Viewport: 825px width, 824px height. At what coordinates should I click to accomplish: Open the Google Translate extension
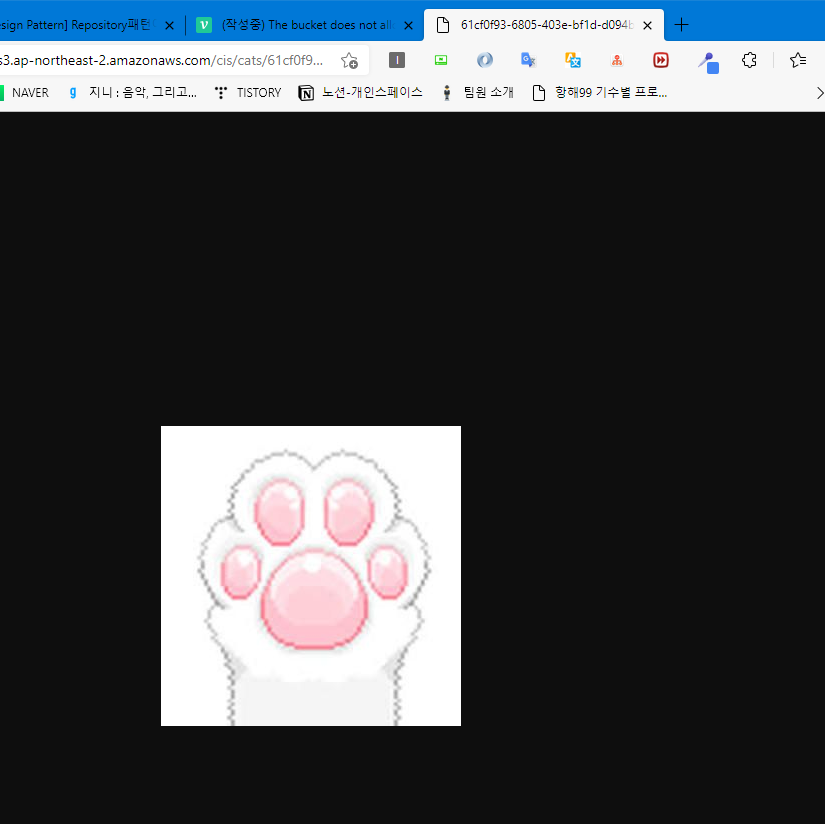point(528,61)
